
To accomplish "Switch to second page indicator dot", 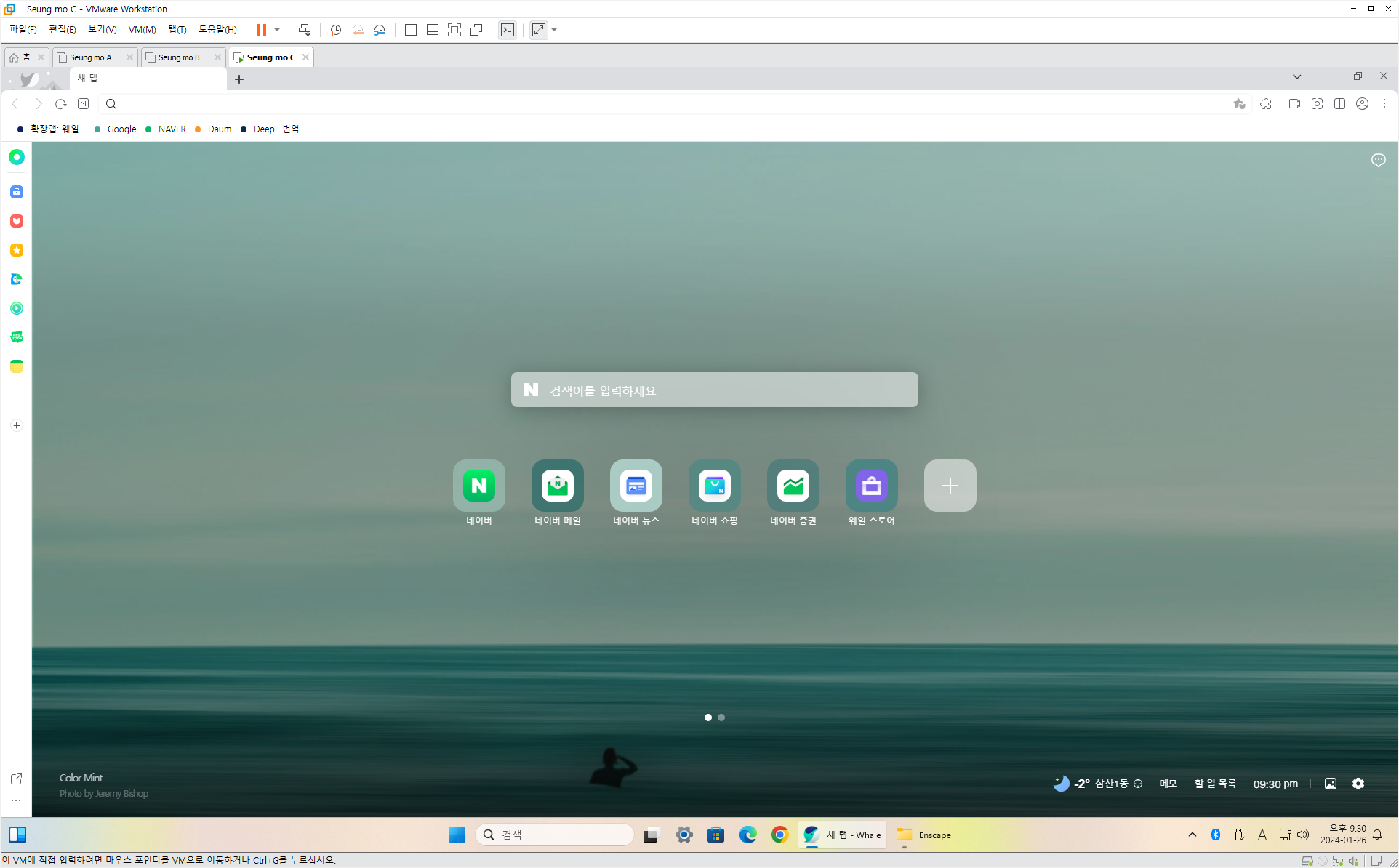I will point(721,718).
